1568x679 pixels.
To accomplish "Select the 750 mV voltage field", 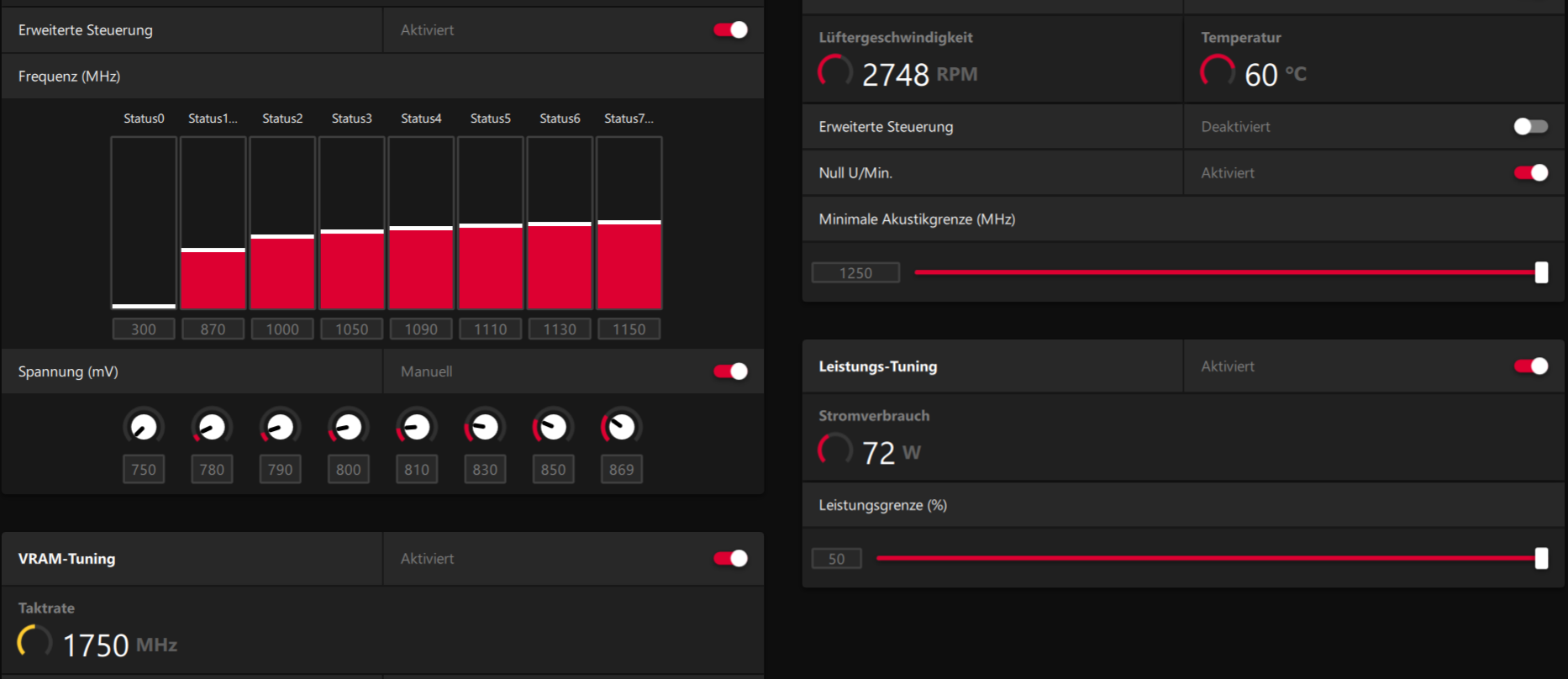I will (144, 470).
